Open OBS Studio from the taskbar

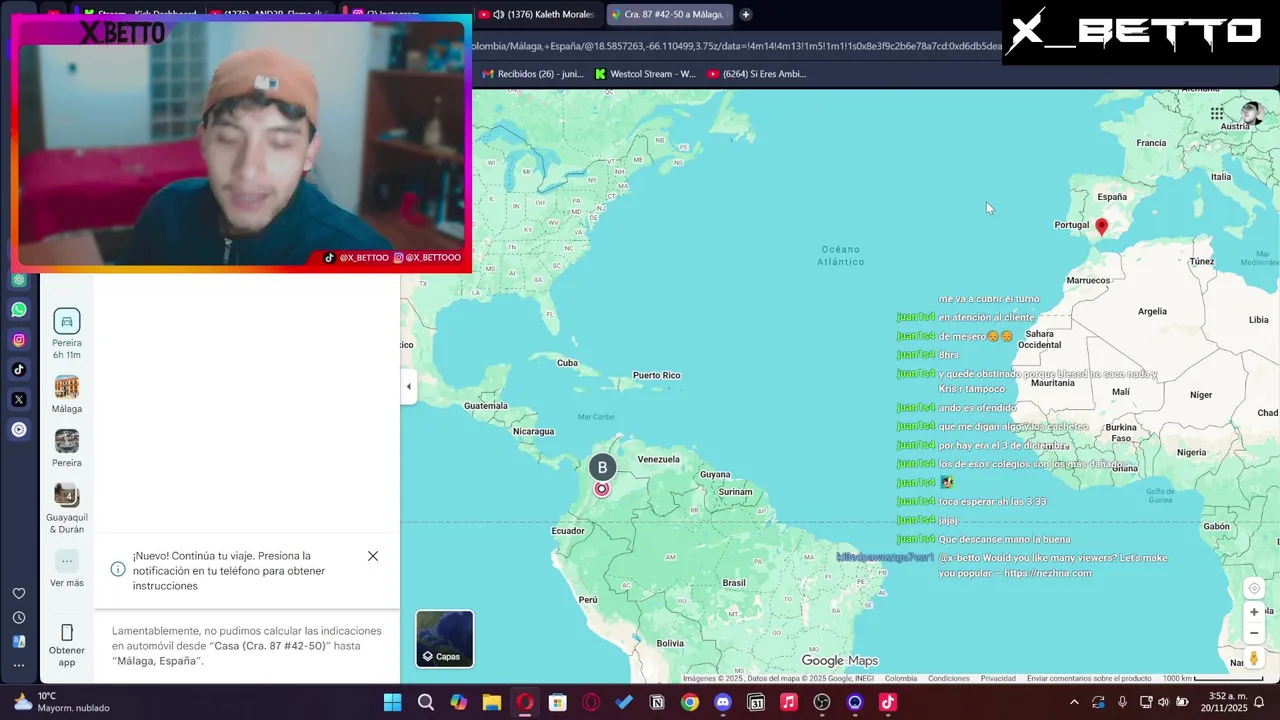coord(822,702)
